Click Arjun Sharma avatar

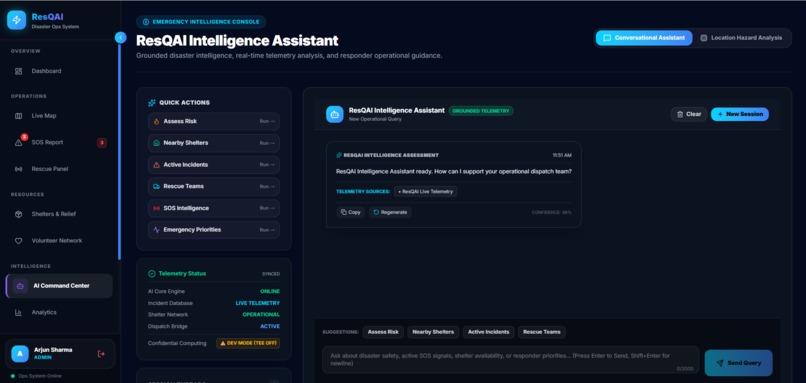point(20,353)
